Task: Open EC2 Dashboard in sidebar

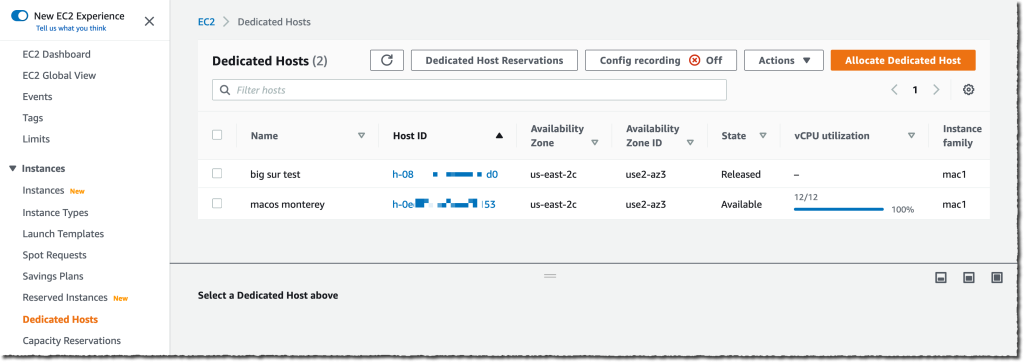Action: click(x=56, y=54)
